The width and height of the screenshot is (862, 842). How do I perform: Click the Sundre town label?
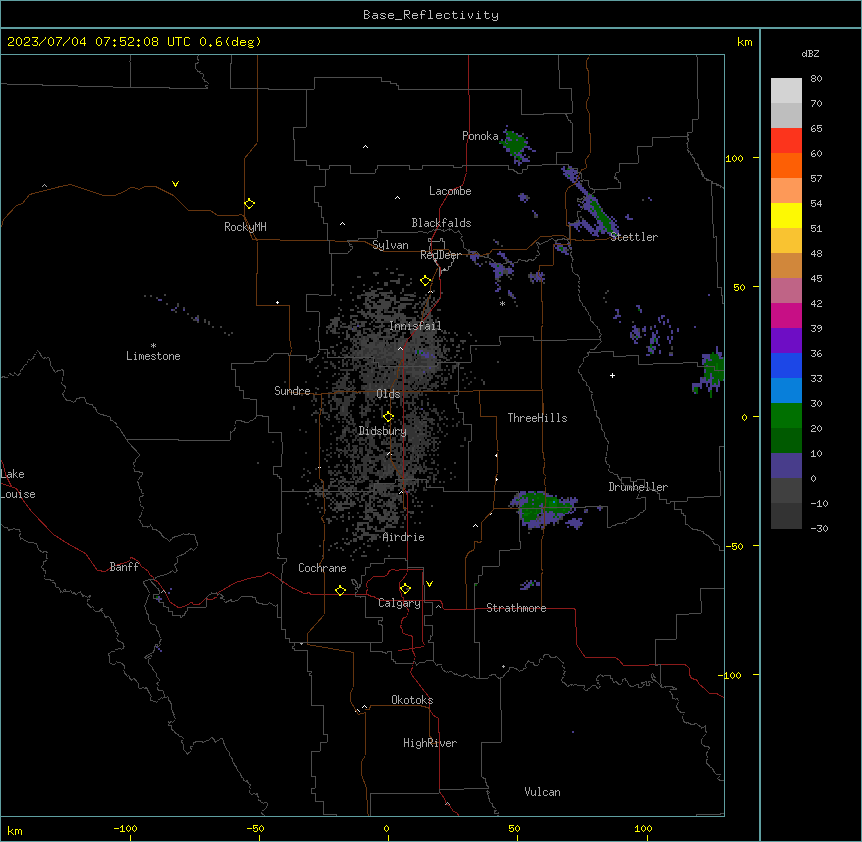tap(292, 391)
